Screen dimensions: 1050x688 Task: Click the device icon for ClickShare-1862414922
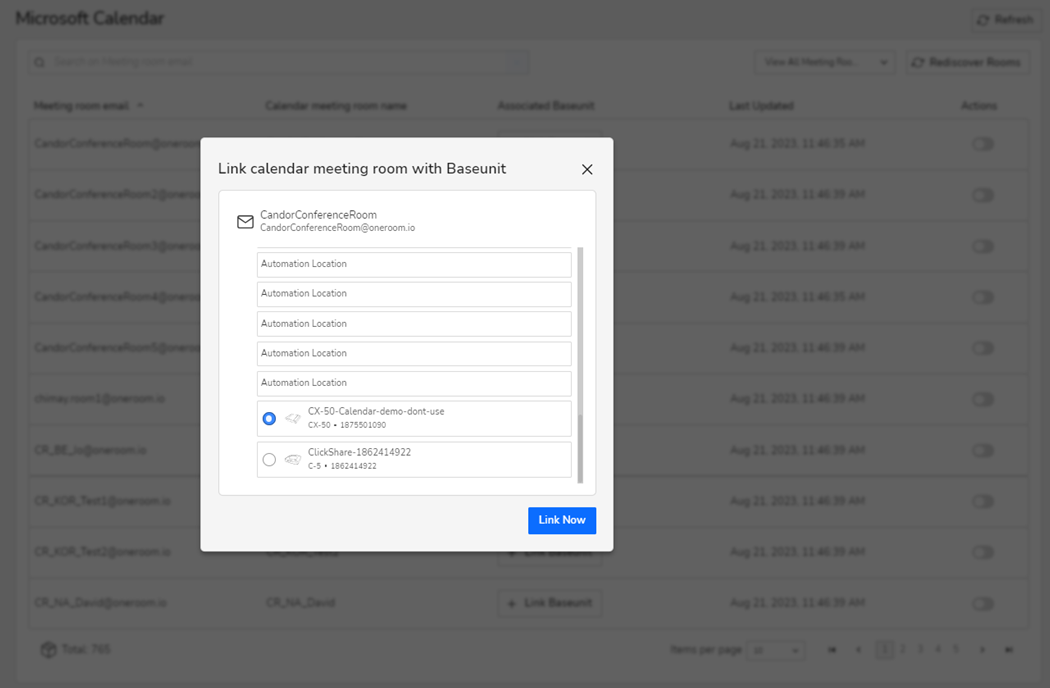tap(292, 459)
